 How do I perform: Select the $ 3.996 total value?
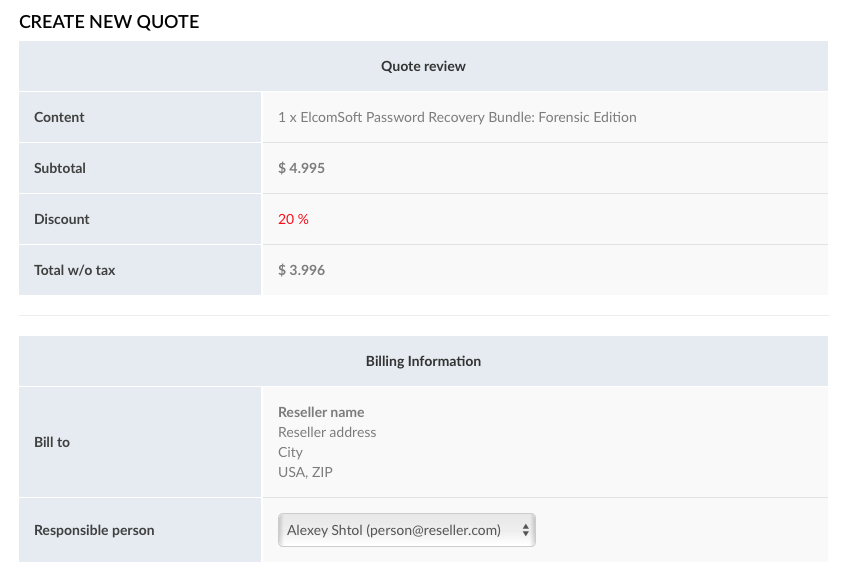(301, 270)
